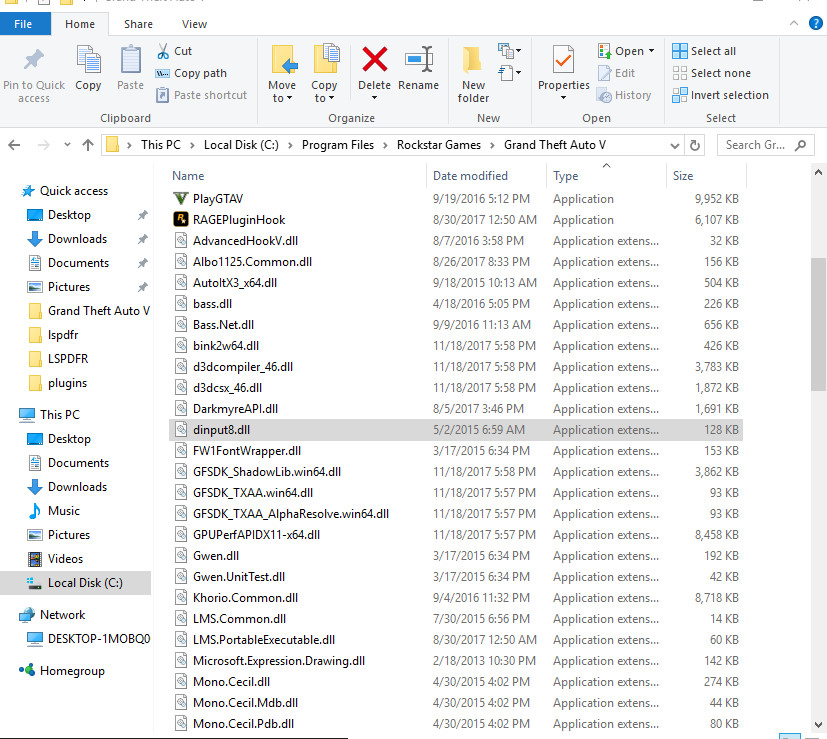
Task: Click the vertical scrollbar thumb
Action: tap(818, 324)
